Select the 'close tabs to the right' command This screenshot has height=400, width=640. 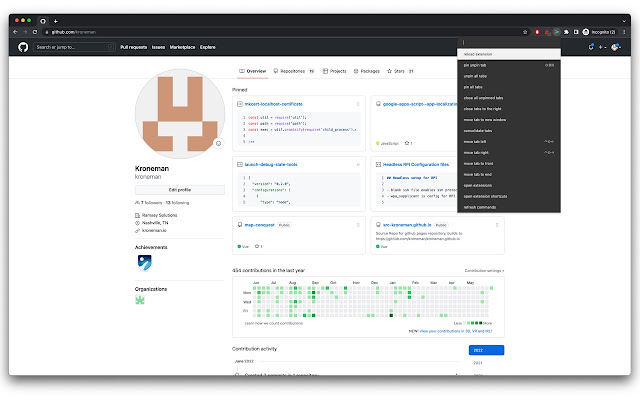(509, 109)
